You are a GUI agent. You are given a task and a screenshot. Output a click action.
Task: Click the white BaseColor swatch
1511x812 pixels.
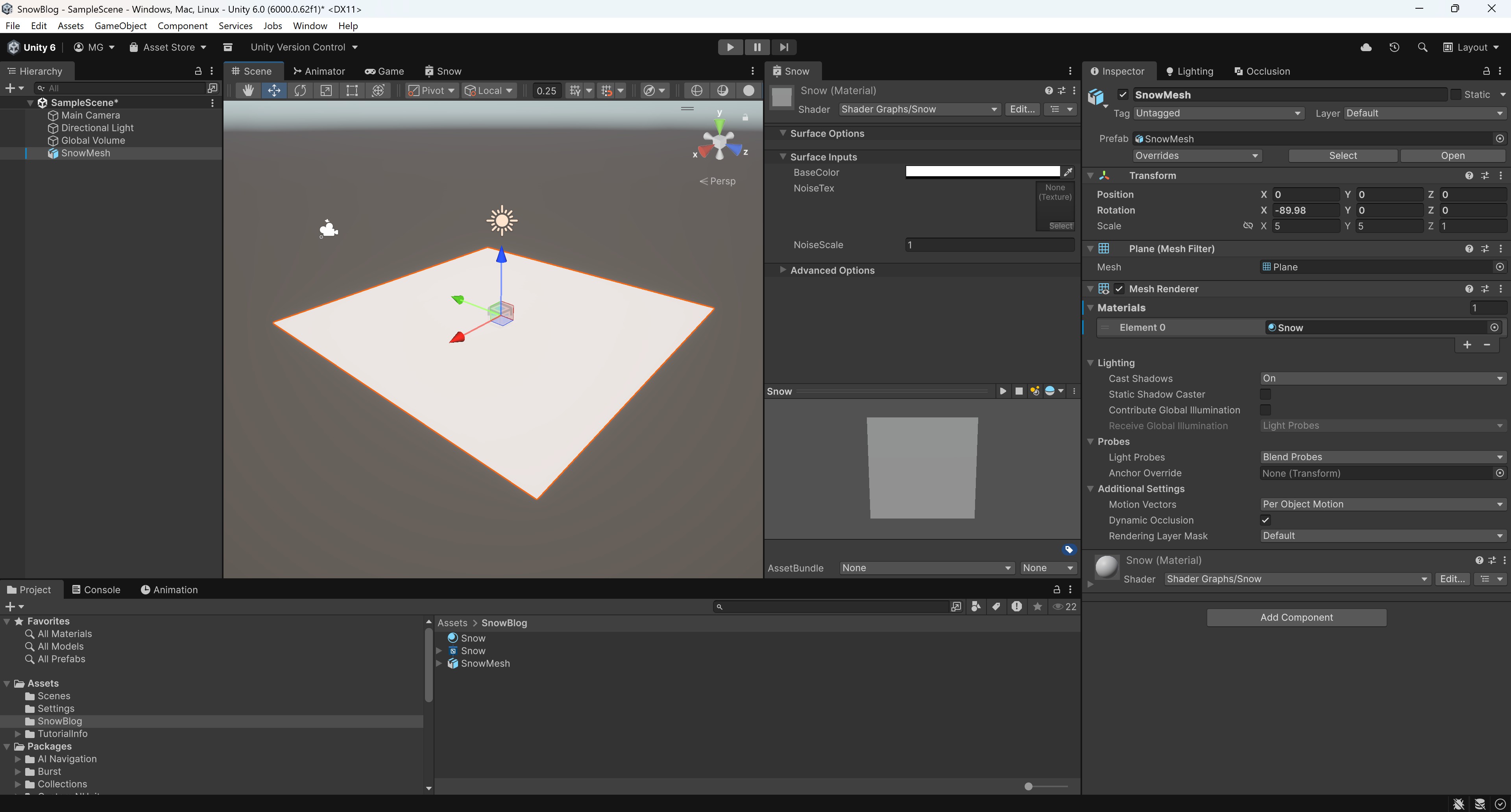(x=983, y=172)
